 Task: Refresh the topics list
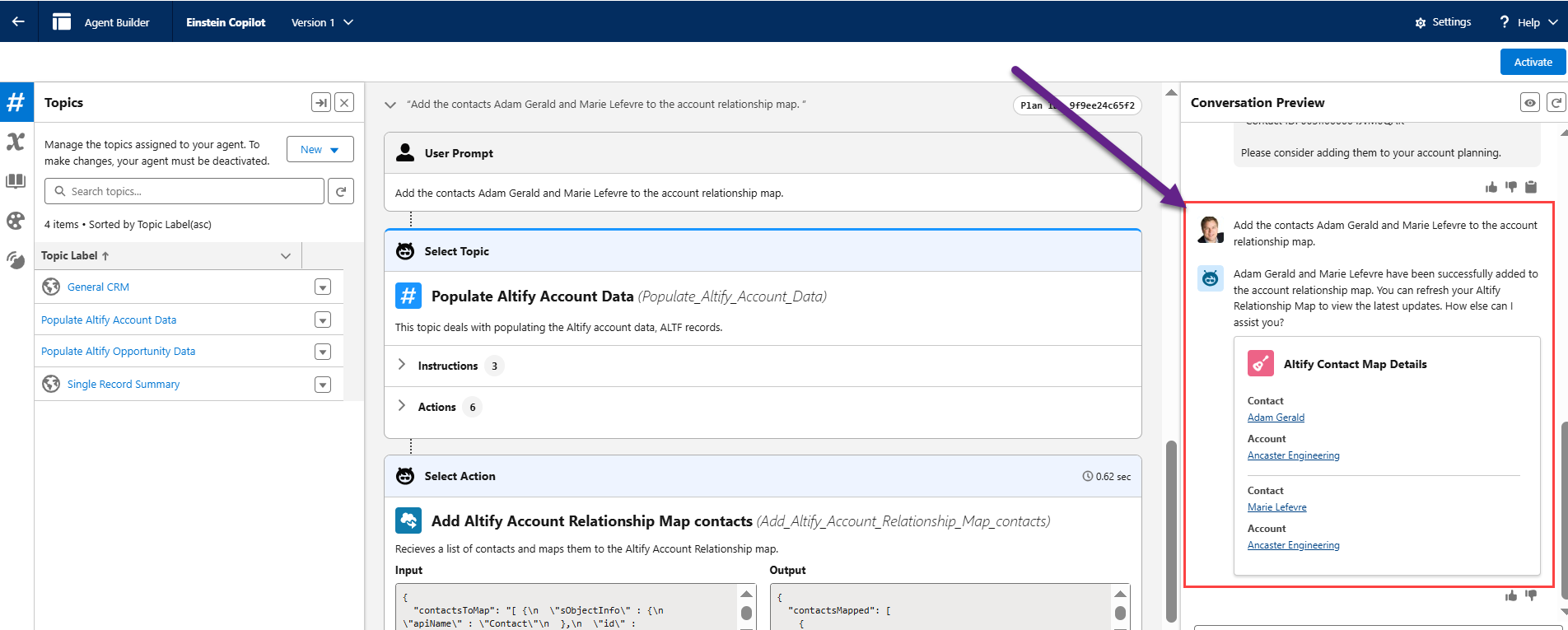point(341,191)
